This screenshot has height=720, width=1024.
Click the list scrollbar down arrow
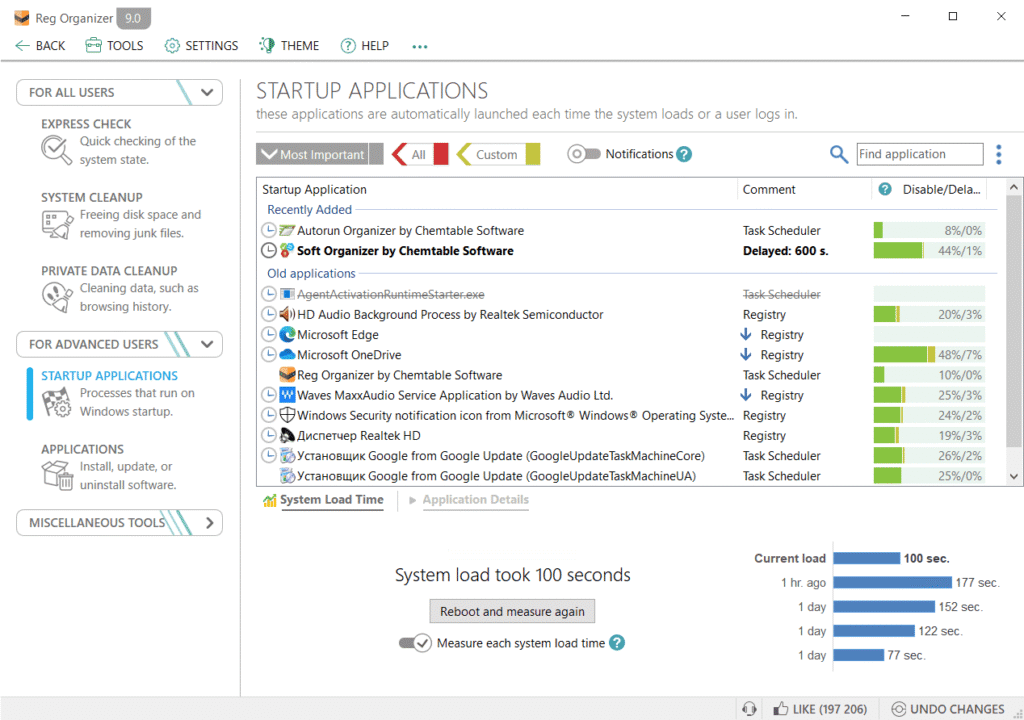(1014, 476)
